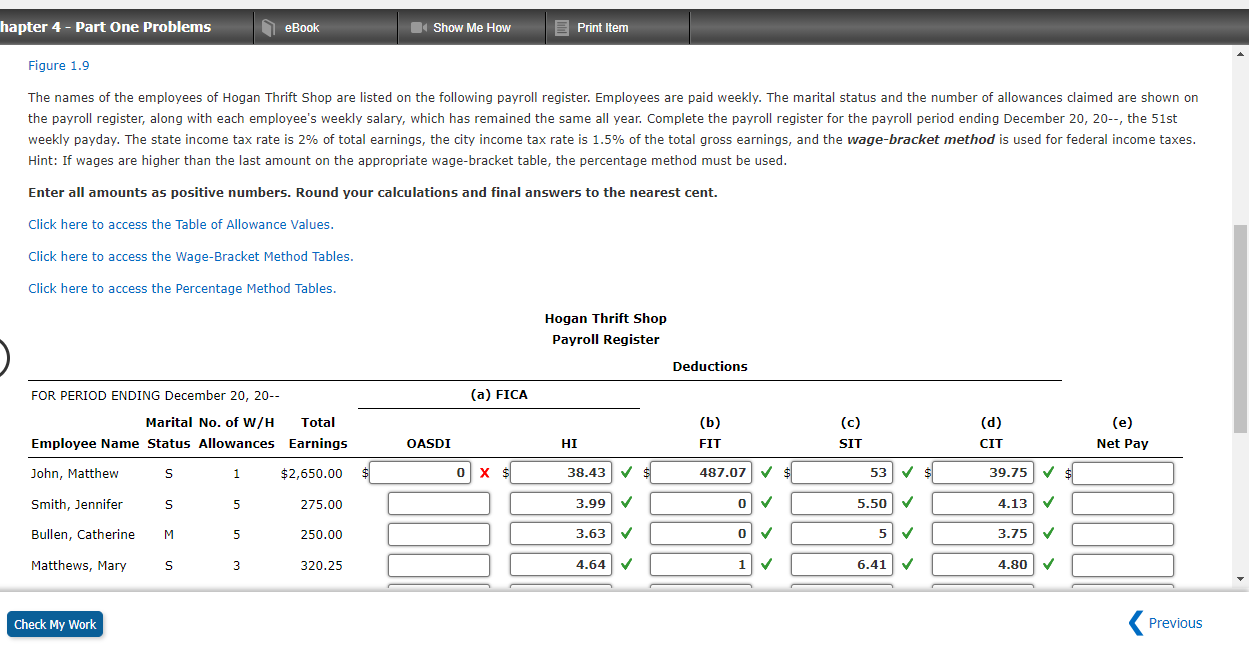Click the CIT field for John, Matthew
1249x645 pixels.
tap(983, 473)
